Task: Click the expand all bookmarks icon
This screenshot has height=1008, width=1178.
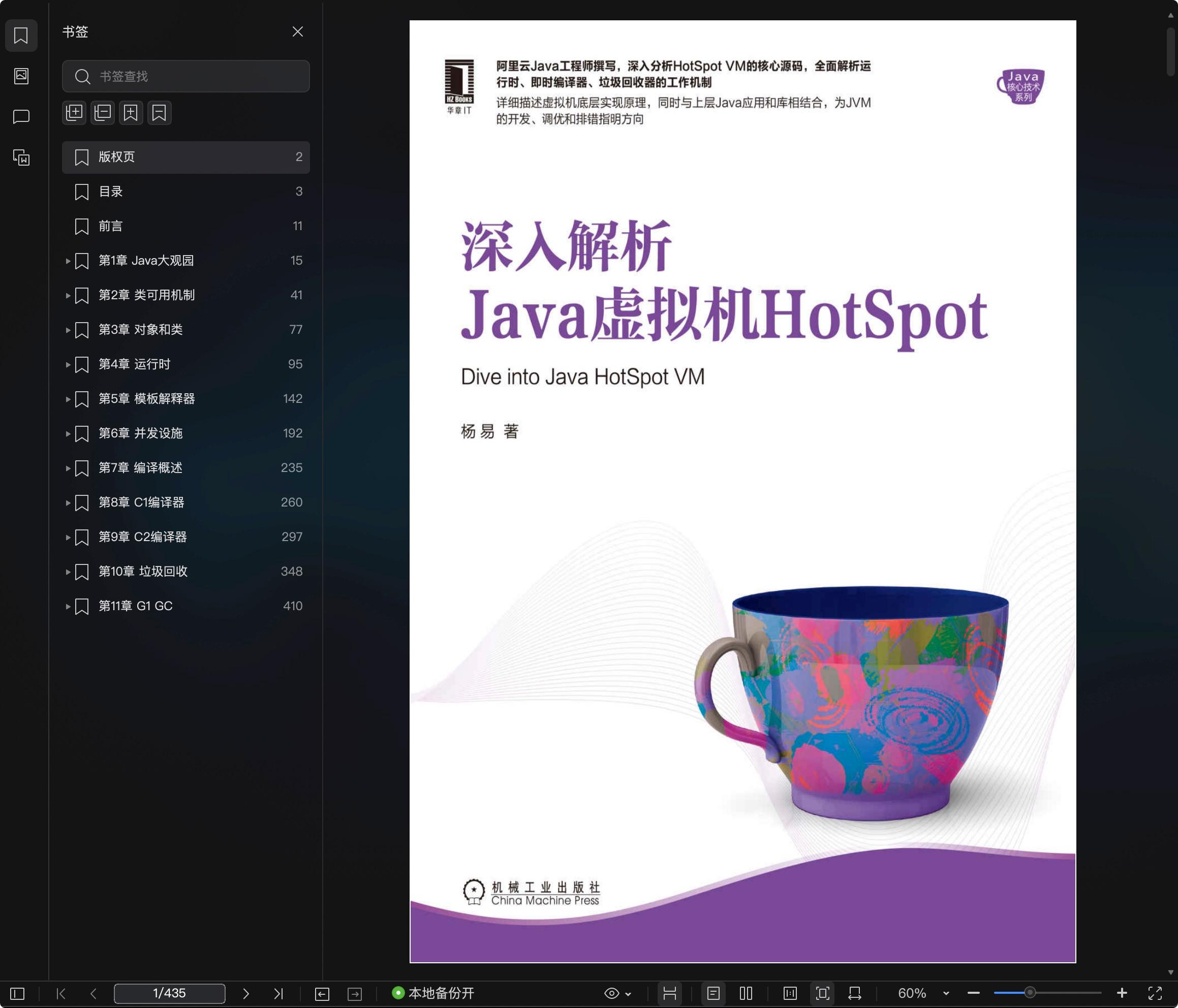Action: tap(74, 113)
